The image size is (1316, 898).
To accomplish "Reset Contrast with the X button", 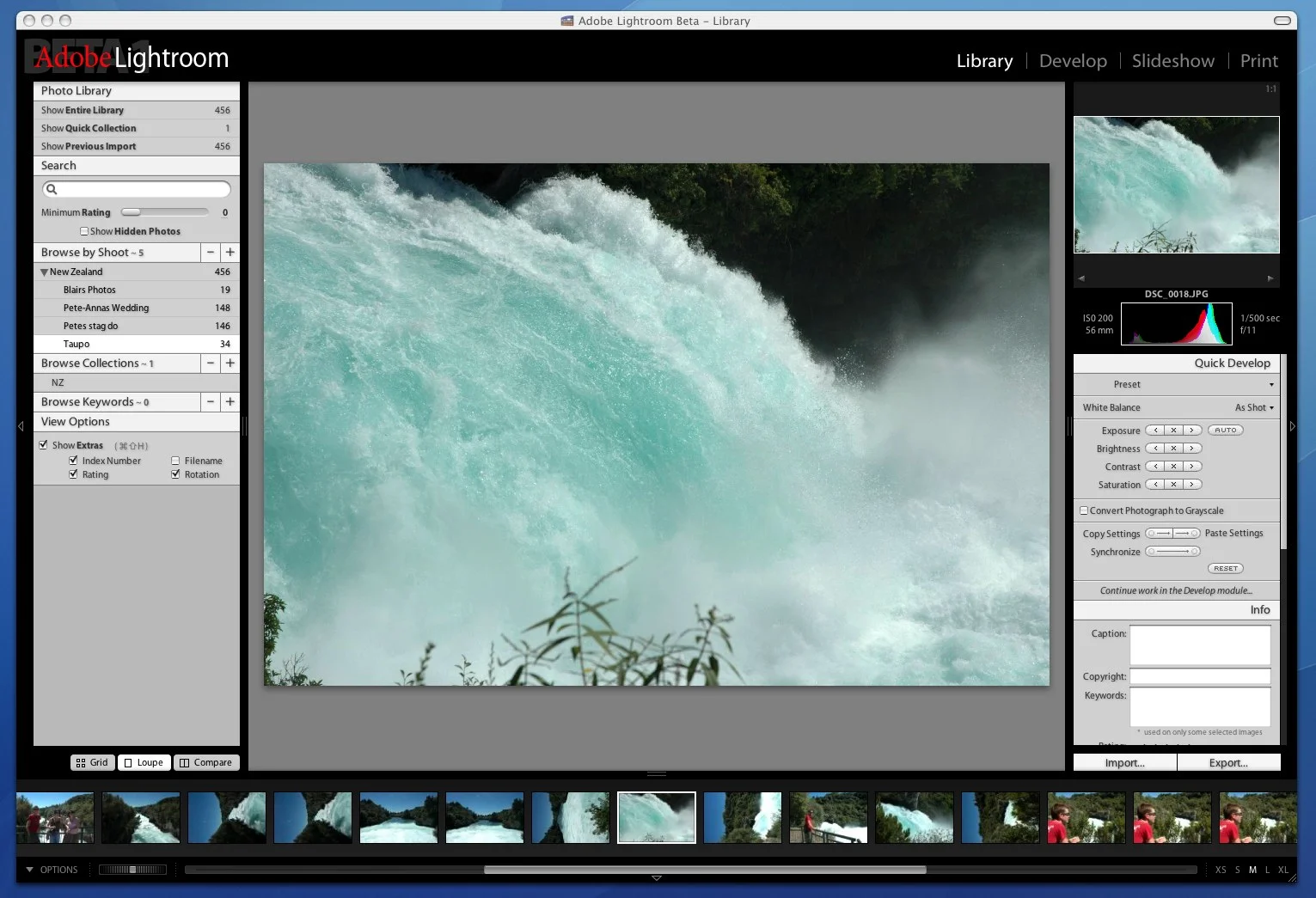I will (x=1173, y=467).
